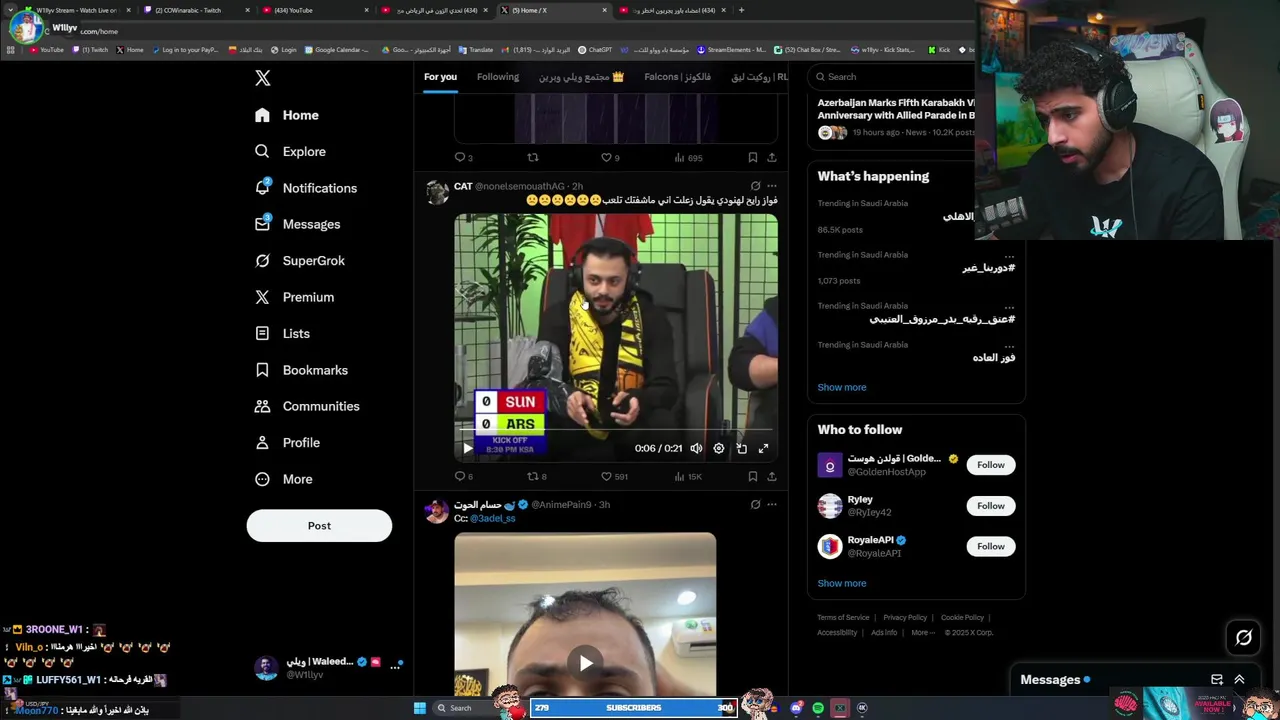The image size is (1280, 720).
Task: Open Cookie Policy link
Action: point(962,618)
